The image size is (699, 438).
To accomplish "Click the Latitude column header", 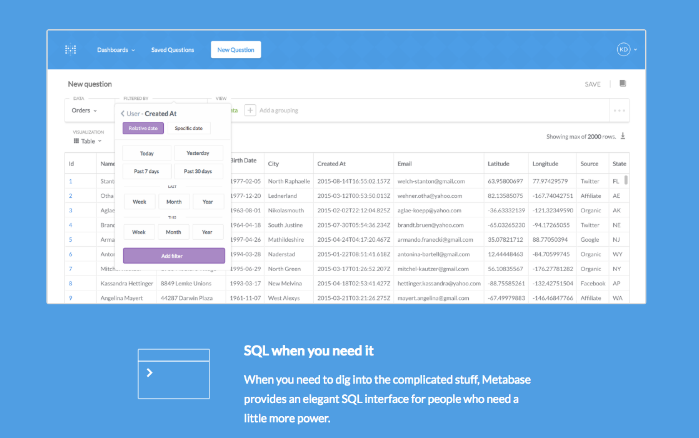I will tap(498, 164).
